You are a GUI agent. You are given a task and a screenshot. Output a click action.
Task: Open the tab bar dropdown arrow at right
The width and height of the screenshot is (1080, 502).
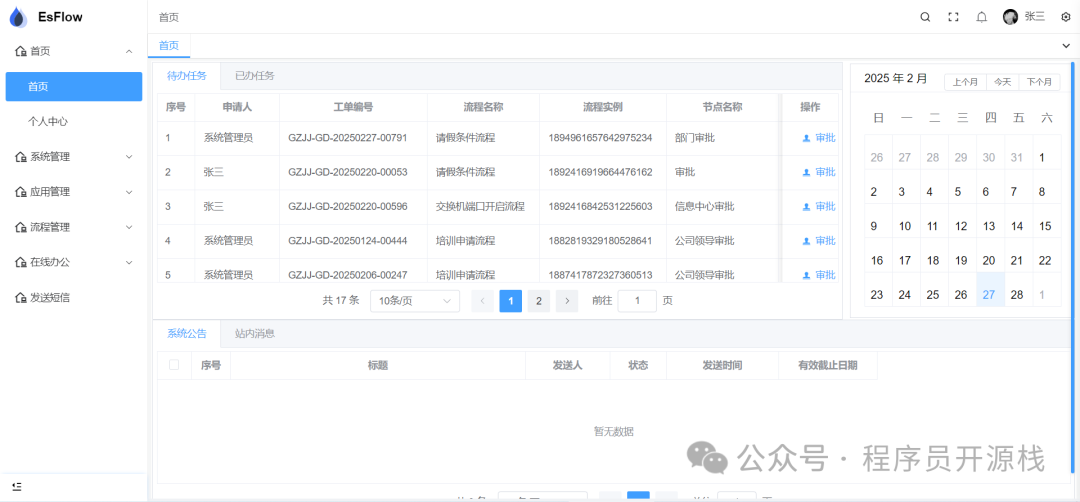tap(1067, 45)
